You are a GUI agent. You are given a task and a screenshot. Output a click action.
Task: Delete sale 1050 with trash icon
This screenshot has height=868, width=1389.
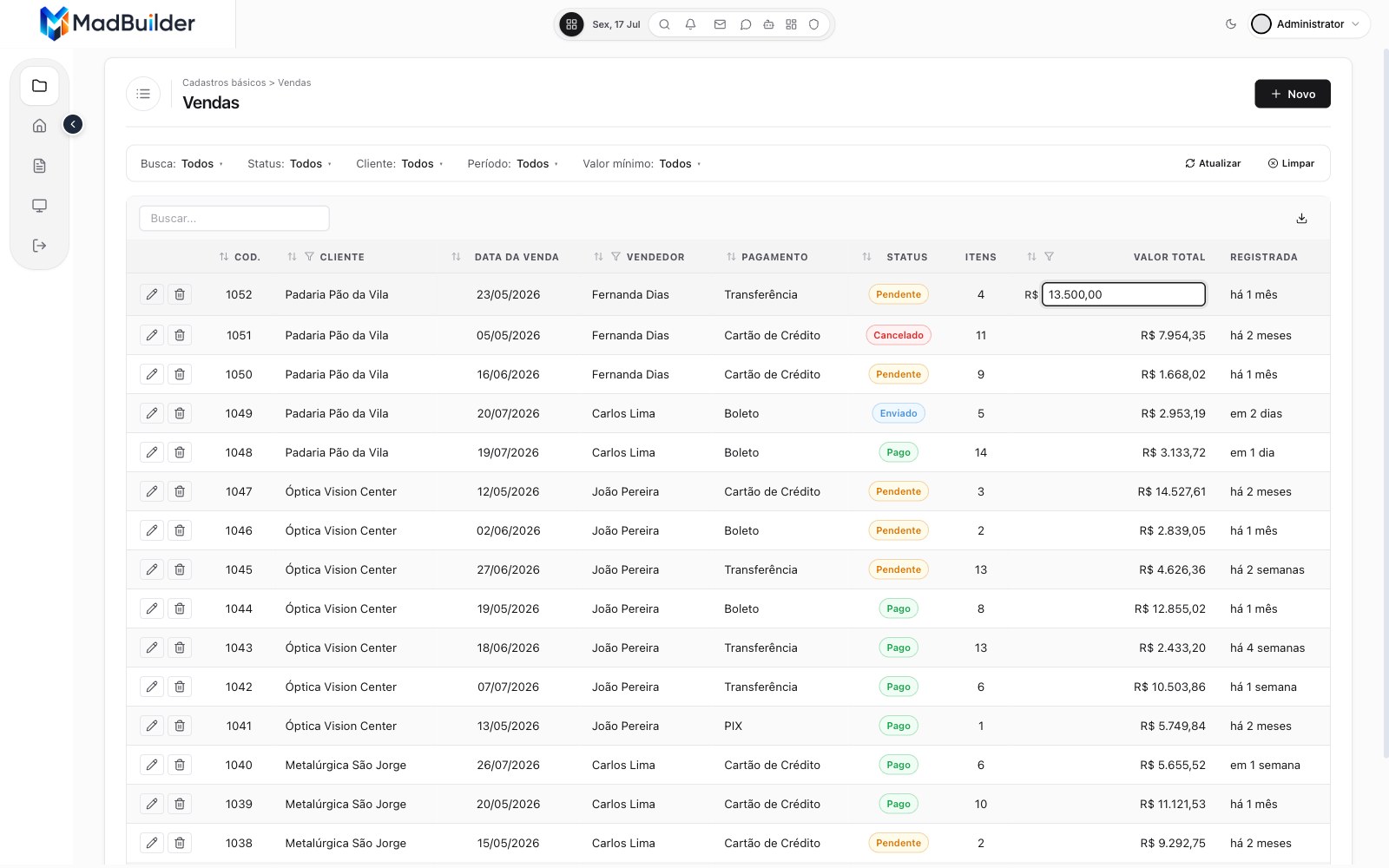click(180, 374)
